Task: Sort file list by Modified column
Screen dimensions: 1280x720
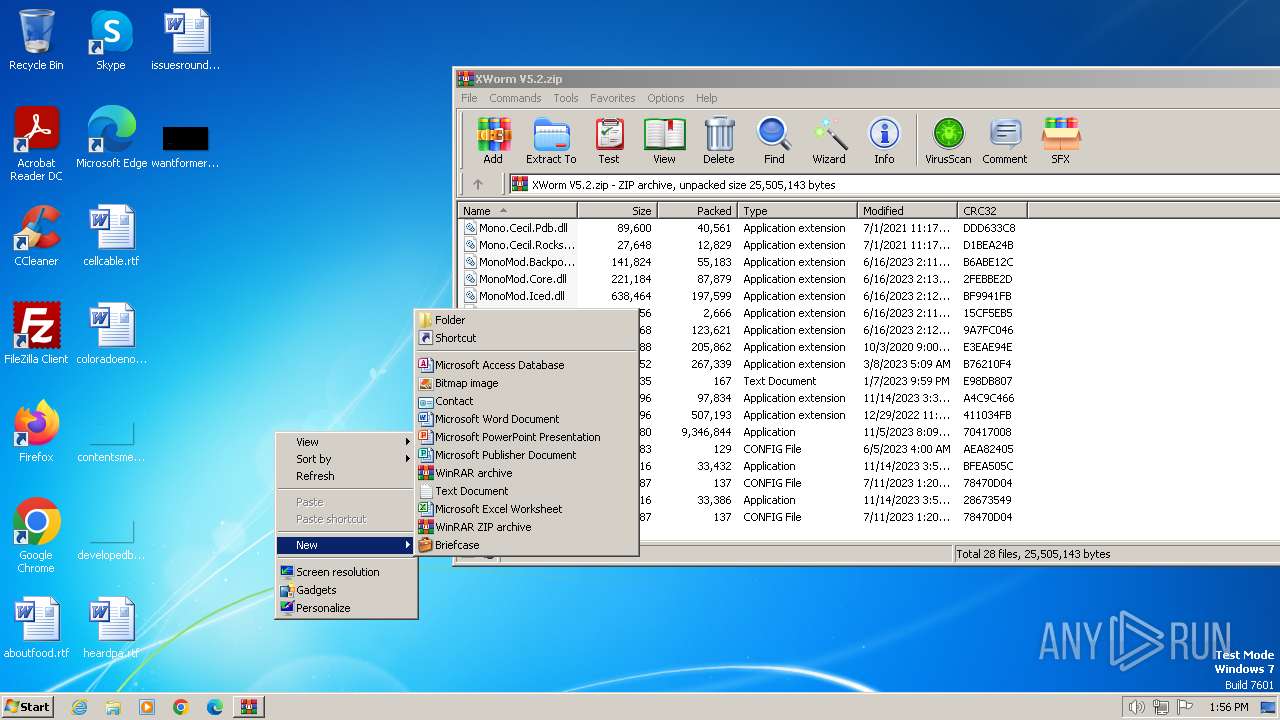Action: click(907, 211)
